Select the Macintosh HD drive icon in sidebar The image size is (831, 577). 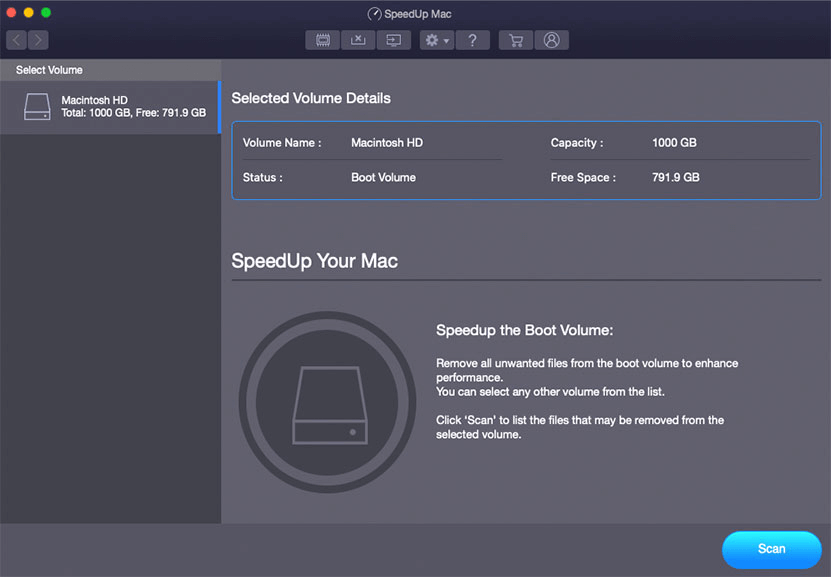pos(36,106)
